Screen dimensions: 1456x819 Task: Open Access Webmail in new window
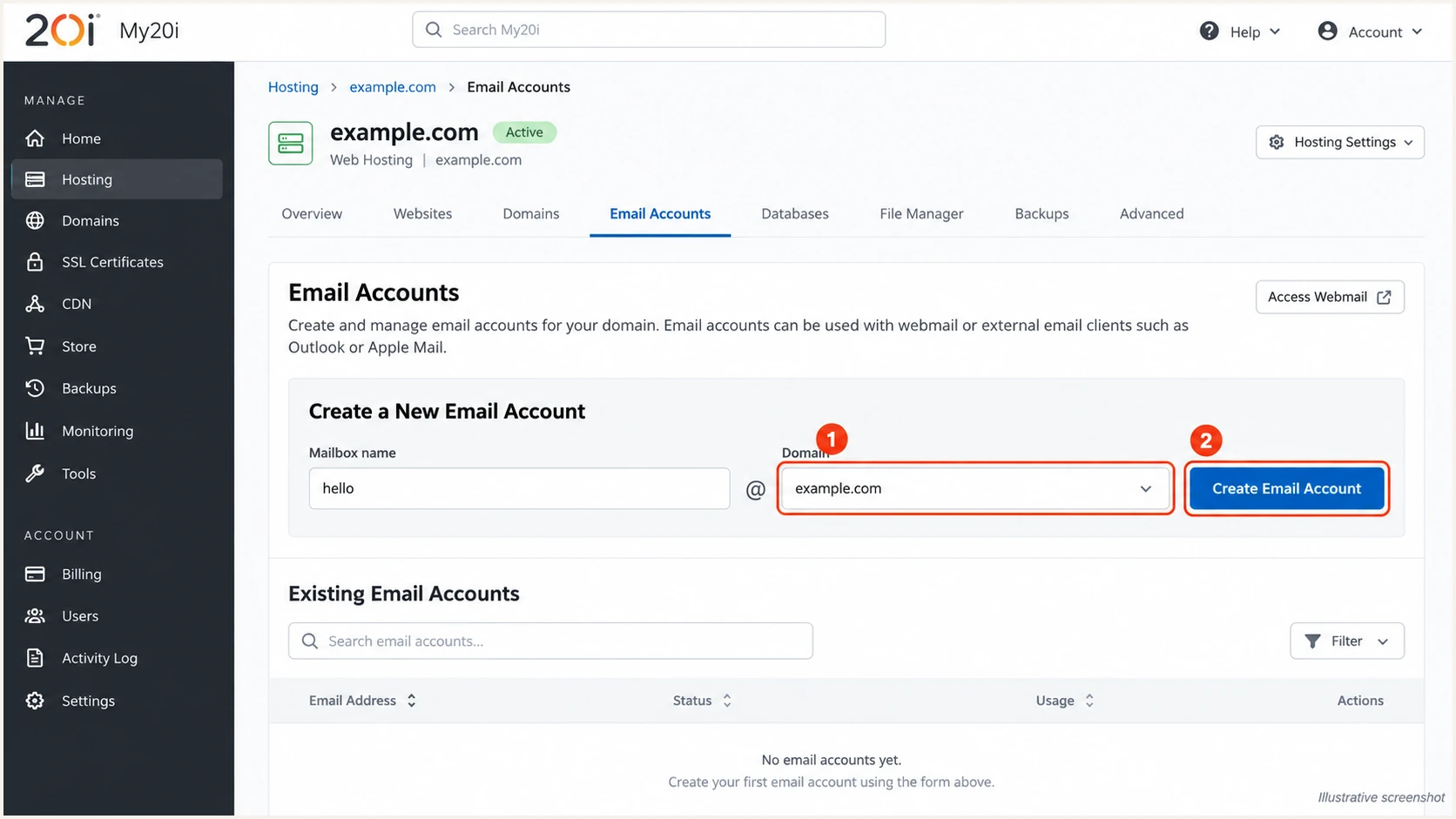tap(1330, 298)
